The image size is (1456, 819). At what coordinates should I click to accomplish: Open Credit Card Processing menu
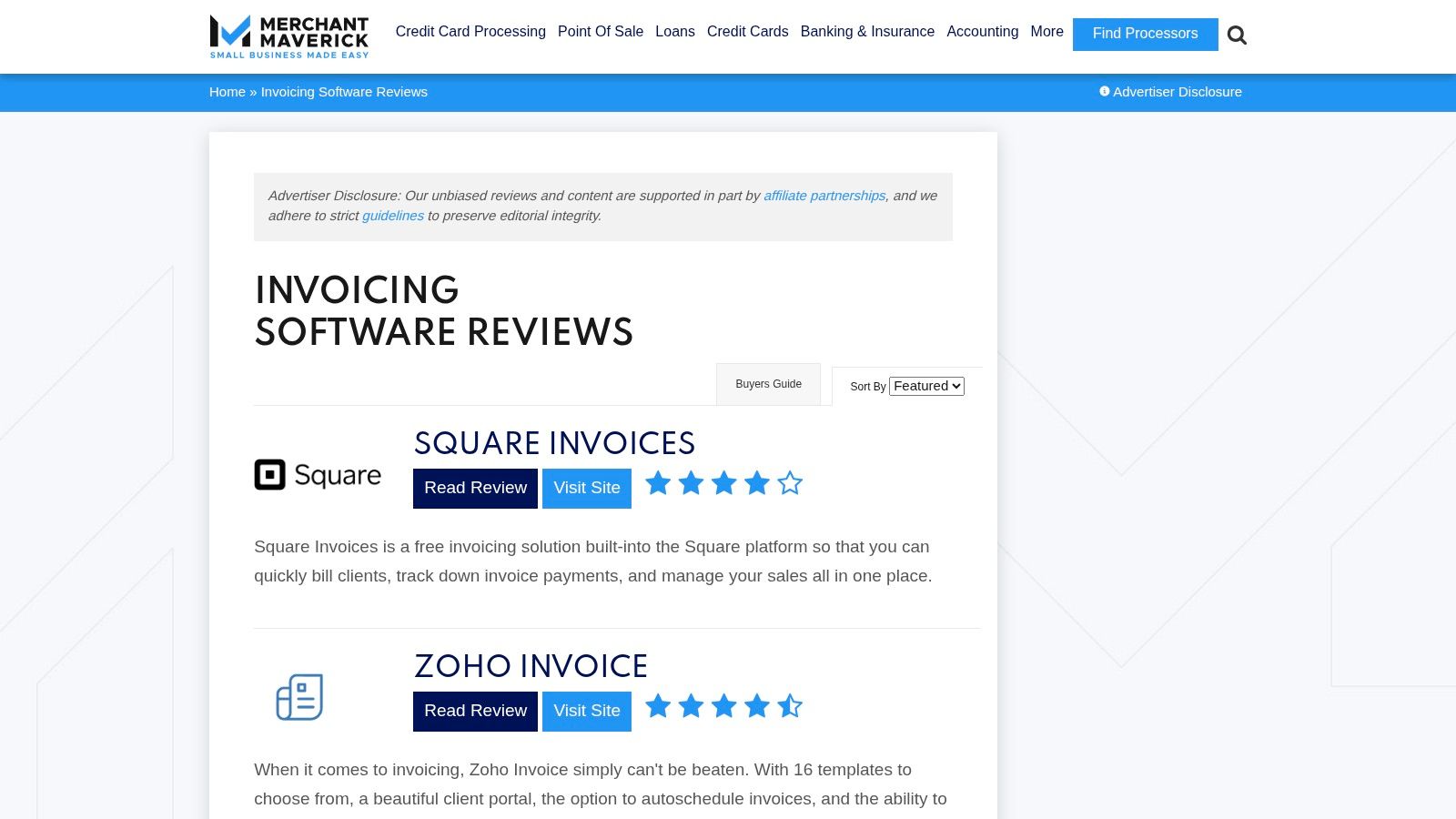click(x=470, y=31)
